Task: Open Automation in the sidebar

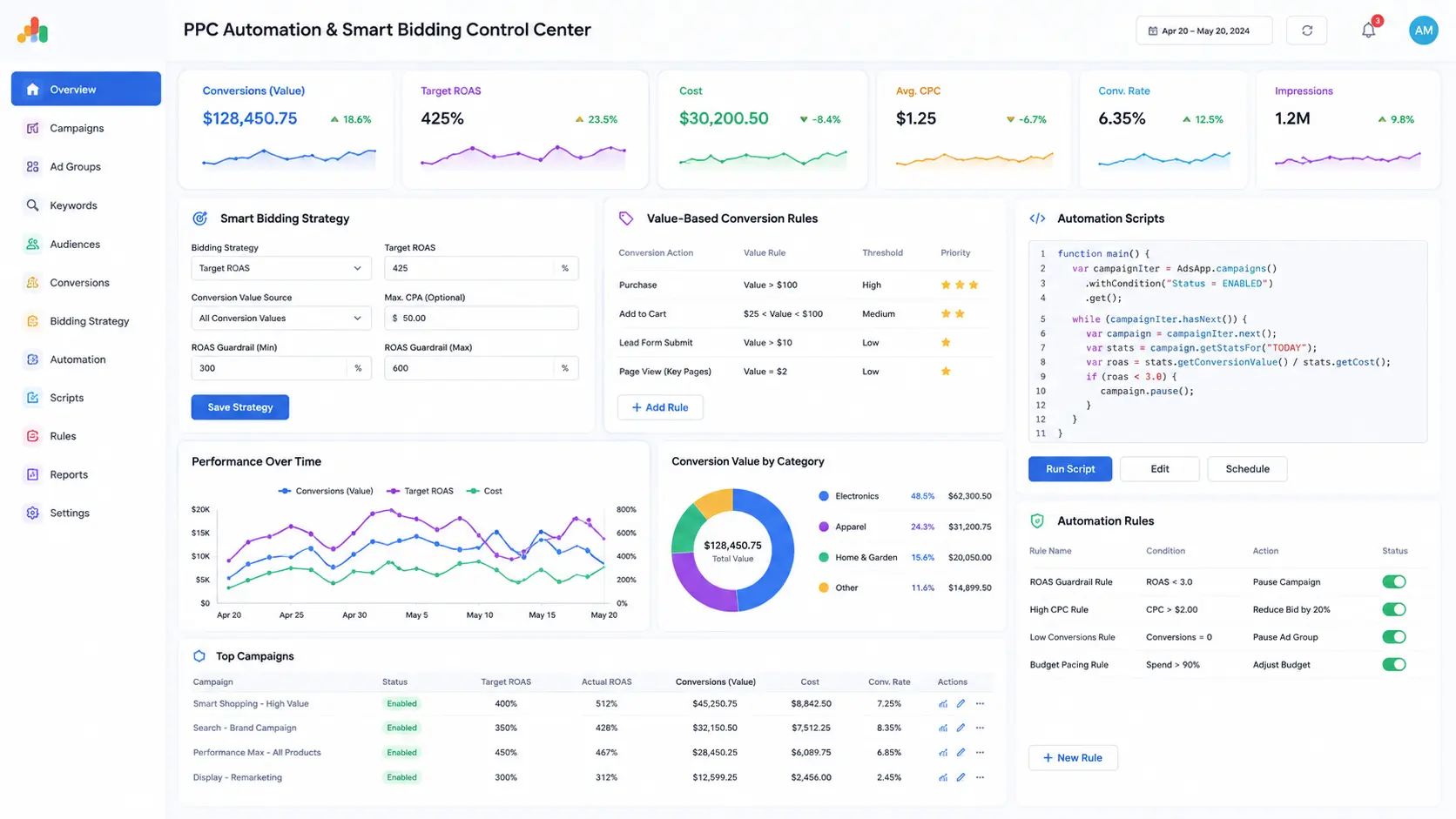Action: tap(85, 359)
